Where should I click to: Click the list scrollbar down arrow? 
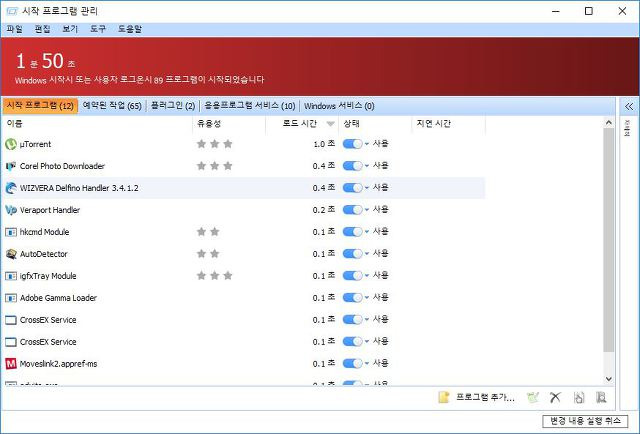point(609,379)
